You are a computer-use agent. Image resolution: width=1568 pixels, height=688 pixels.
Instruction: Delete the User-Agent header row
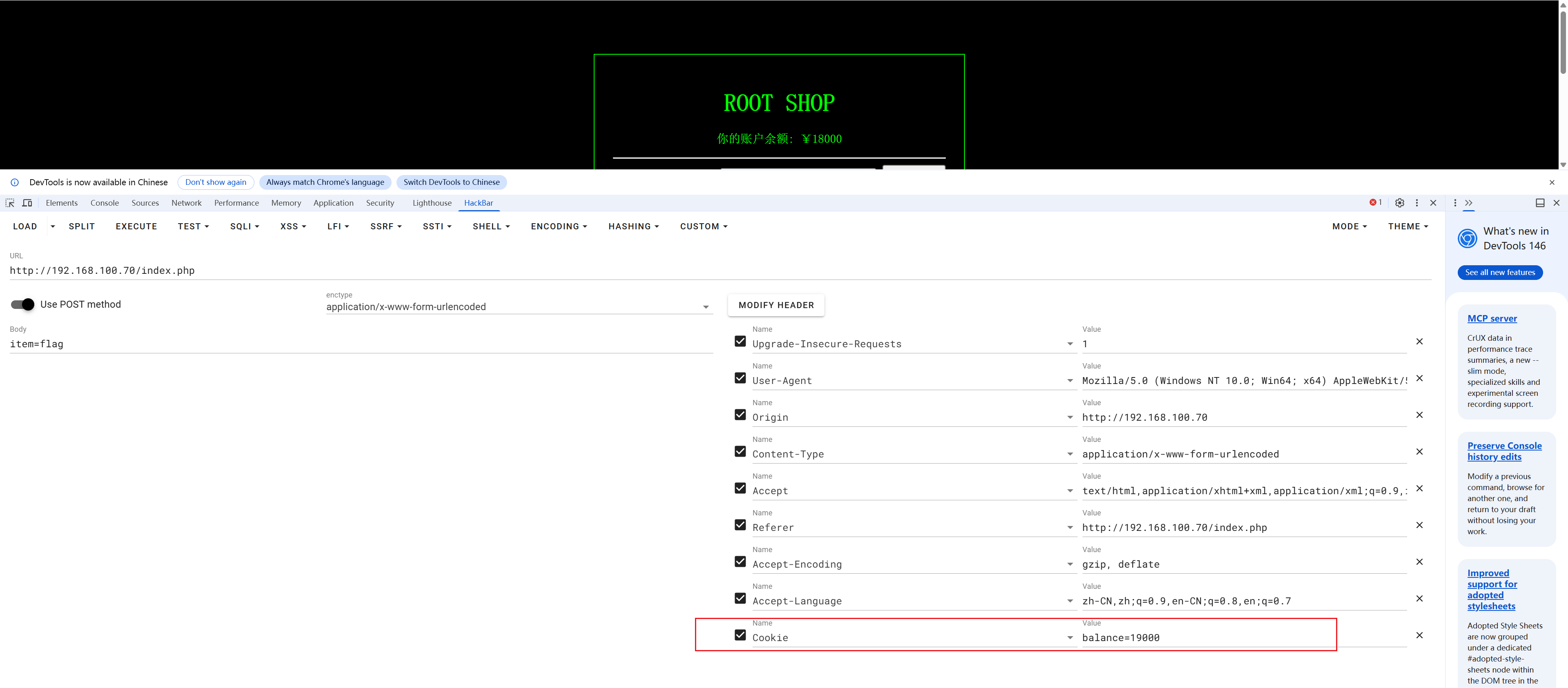click(1419, 378)
